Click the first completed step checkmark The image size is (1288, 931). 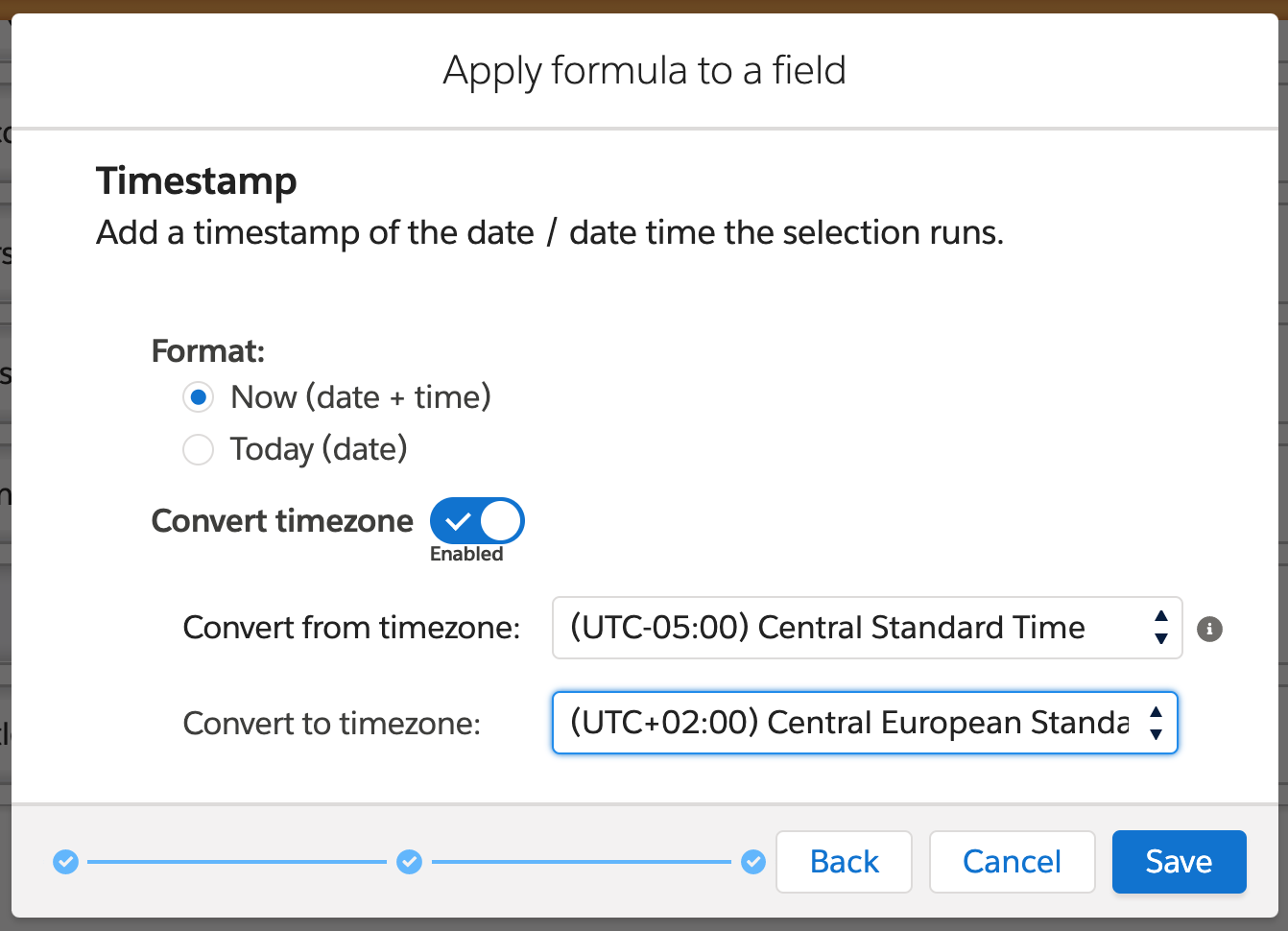point(65,862)
